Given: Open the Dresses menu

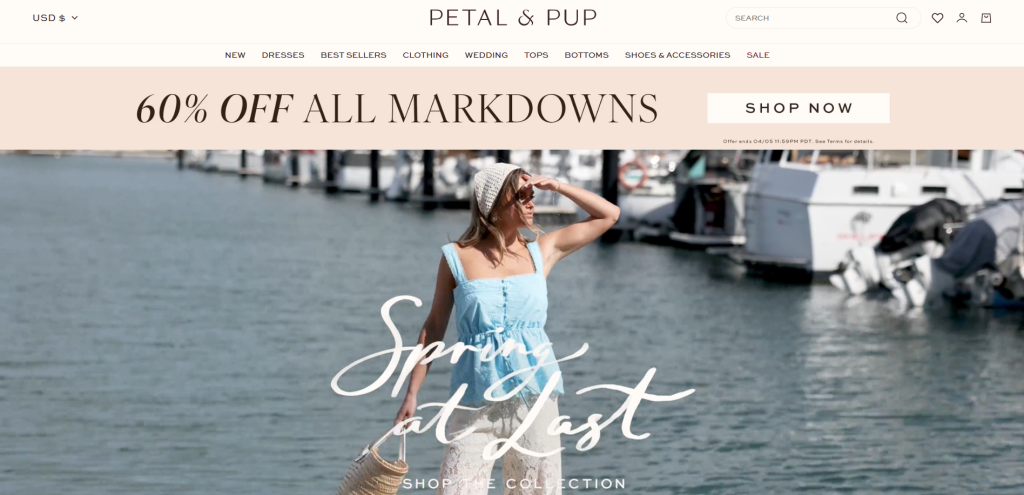Looking at the screenshot, I should click(283, 55).
